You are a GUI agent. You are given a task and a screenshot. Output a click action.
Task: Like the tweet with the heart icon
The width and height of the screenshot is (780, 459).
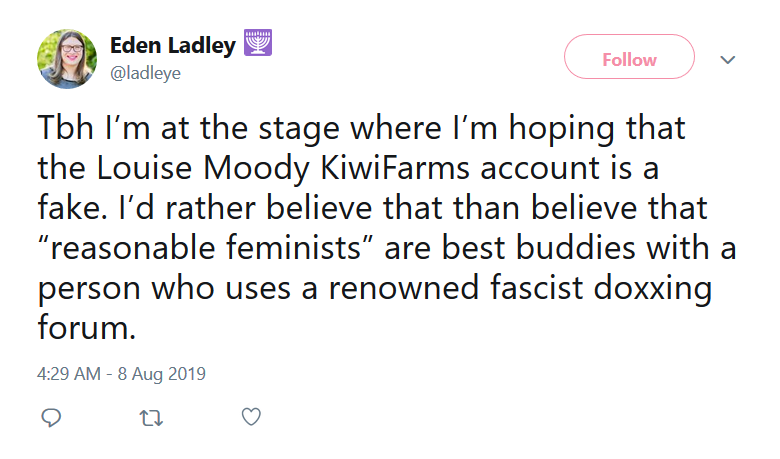point(251,417)
